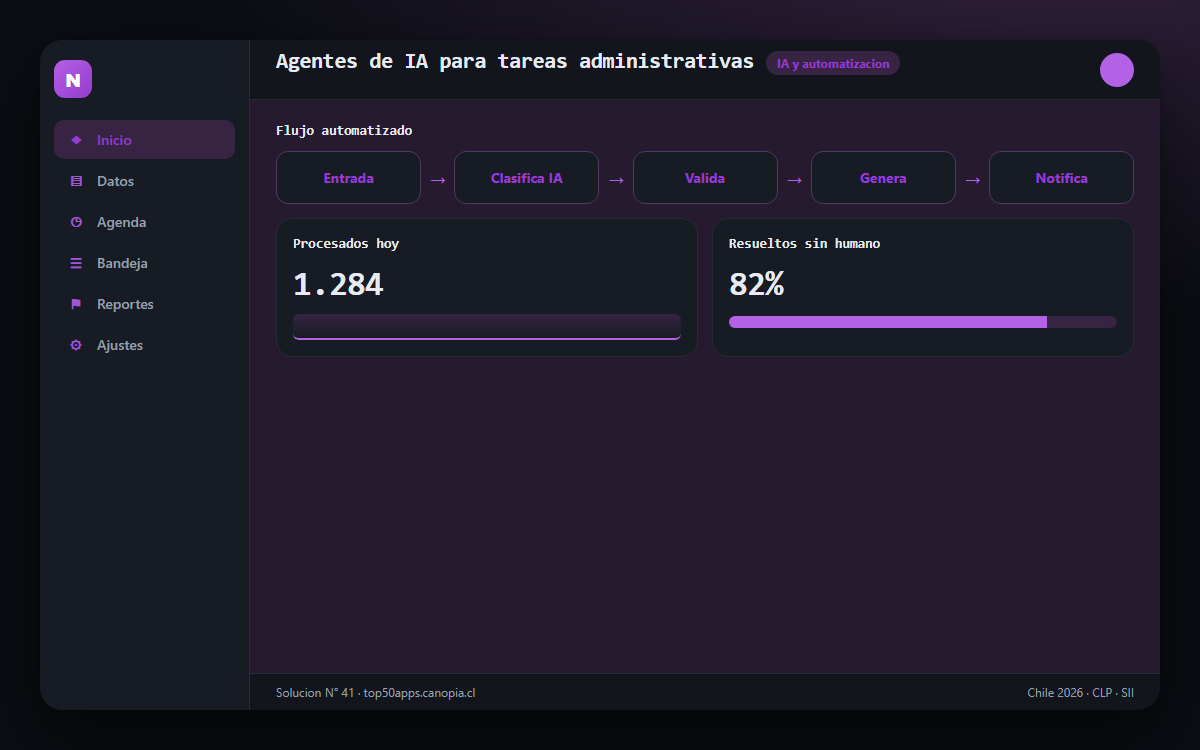The height and width of the screenshot is (750, 1200).
Task: Open the Ajustes section
Action: (144, 345)
